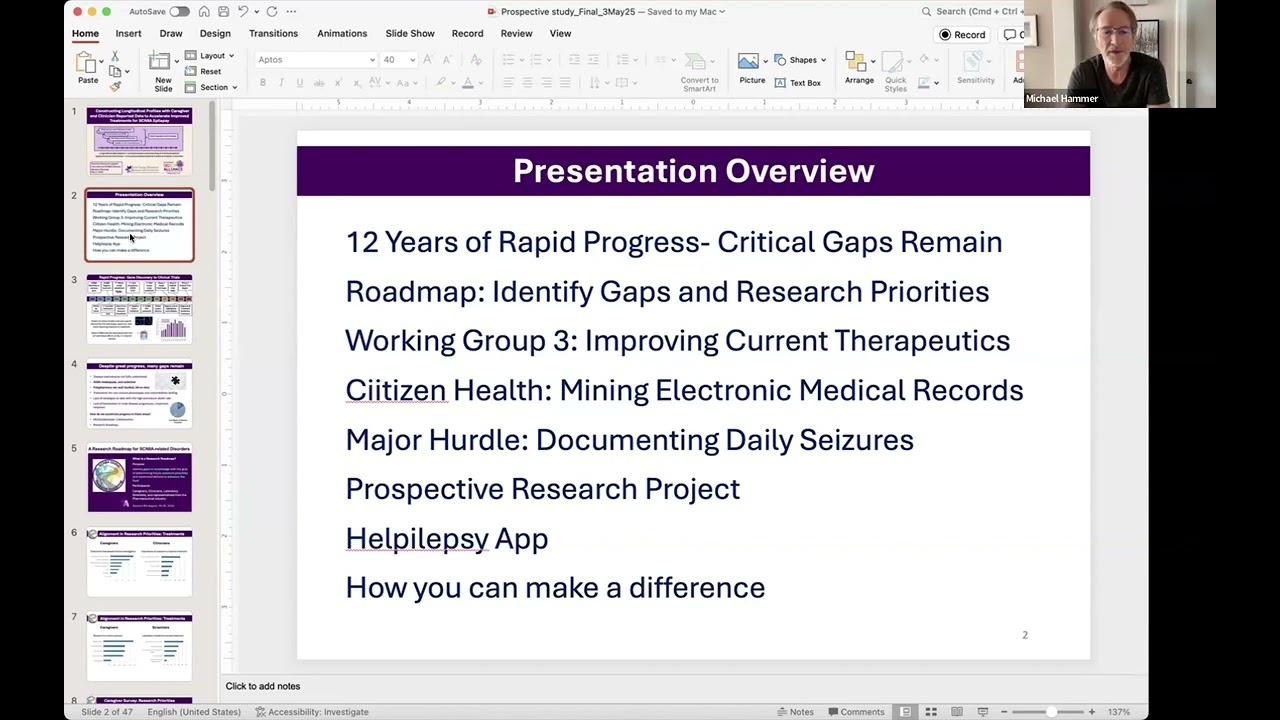The image size is (1280, 720).
Task: Click the text highlight color pen
Action: click(x=440, y=82)
